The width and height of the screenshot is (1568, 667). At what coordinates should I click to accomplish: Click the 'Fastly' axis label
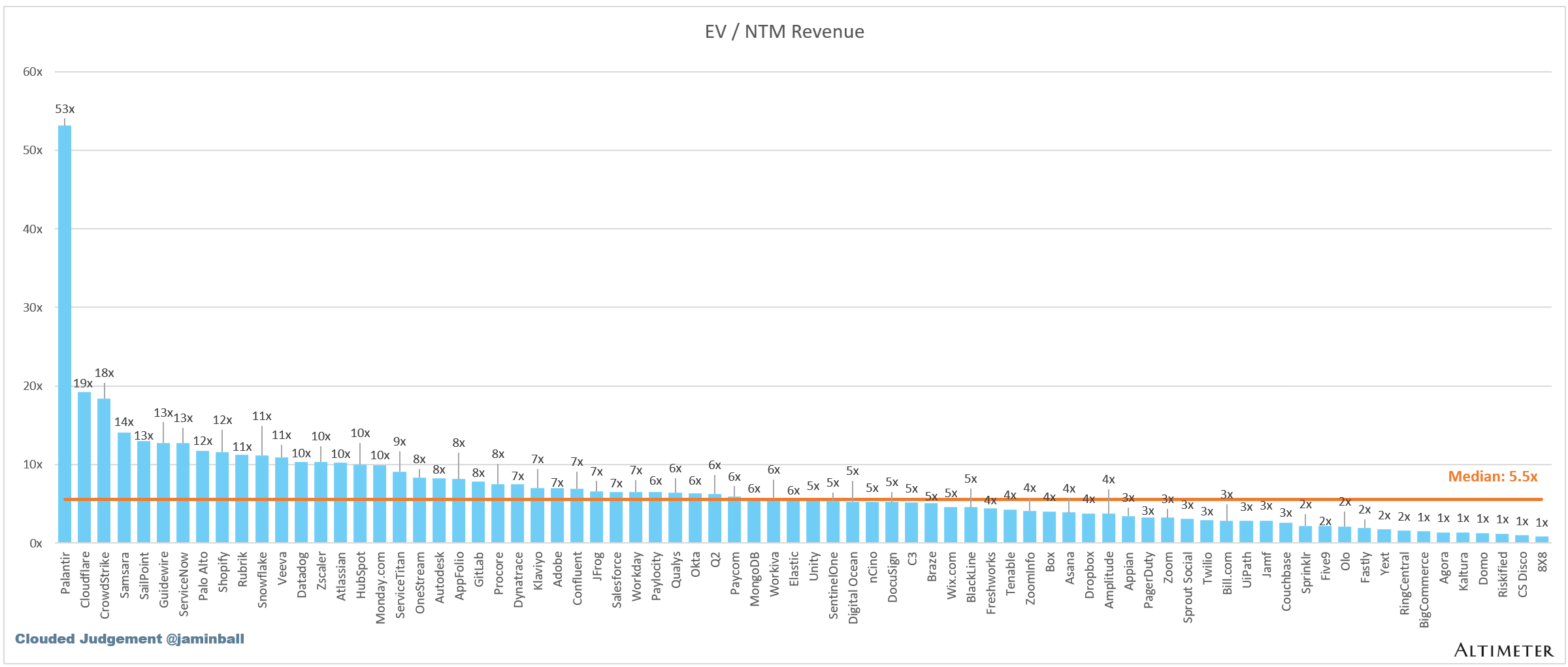[x=1365, y=568]
